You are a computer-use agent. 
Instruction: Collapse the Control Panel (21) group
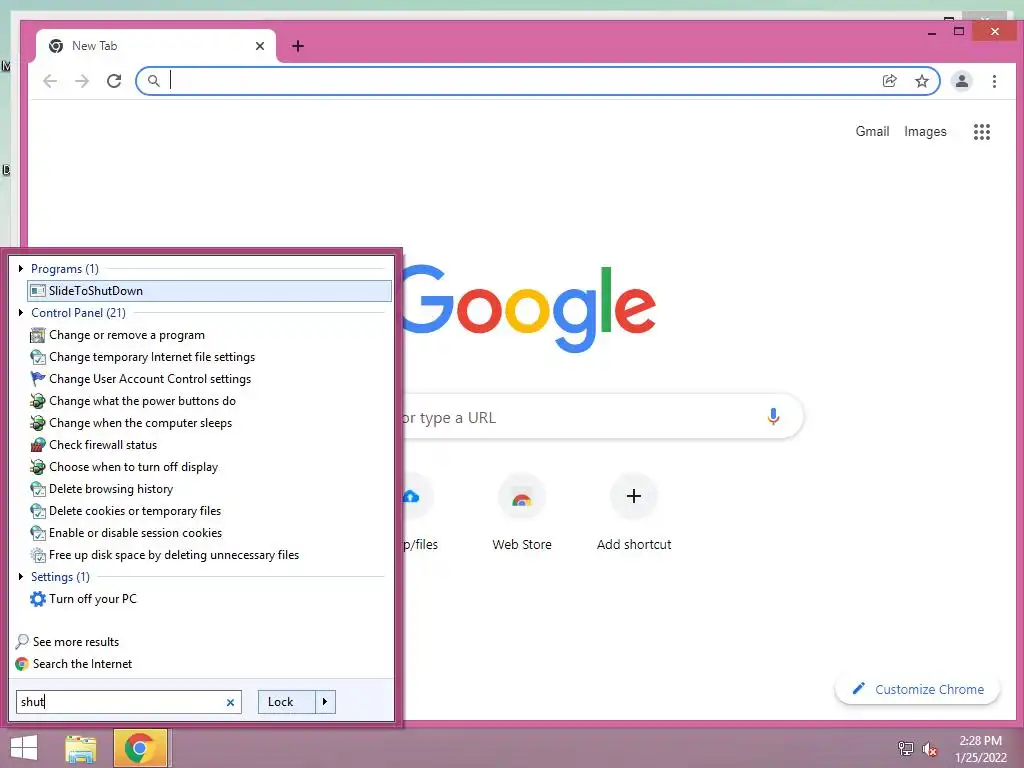(x=21, y=313)
